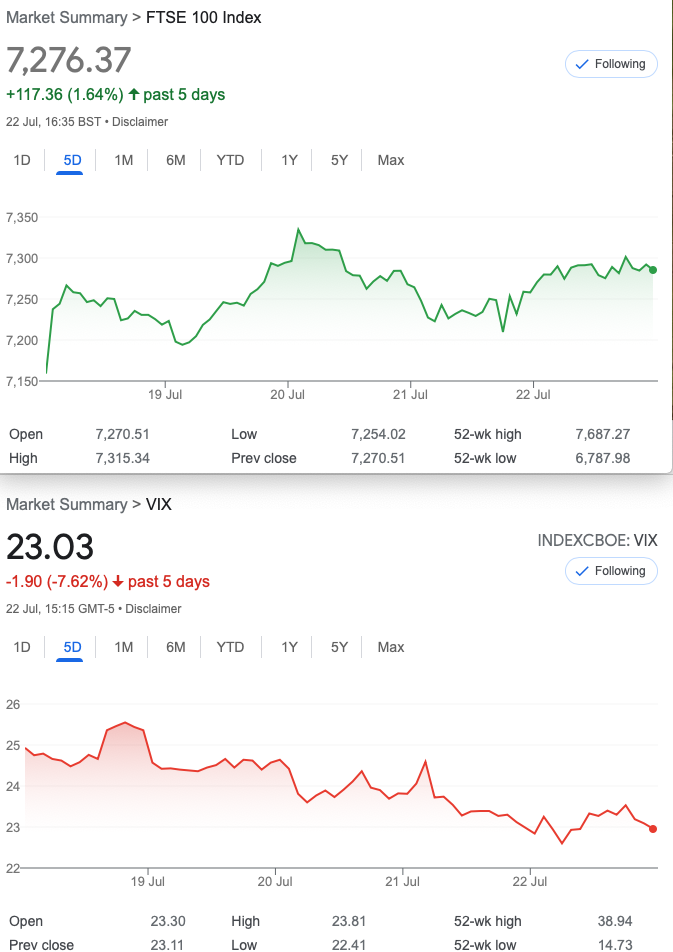
Task: Select the 5D tab on VIX chart
Action: point(72,647)
